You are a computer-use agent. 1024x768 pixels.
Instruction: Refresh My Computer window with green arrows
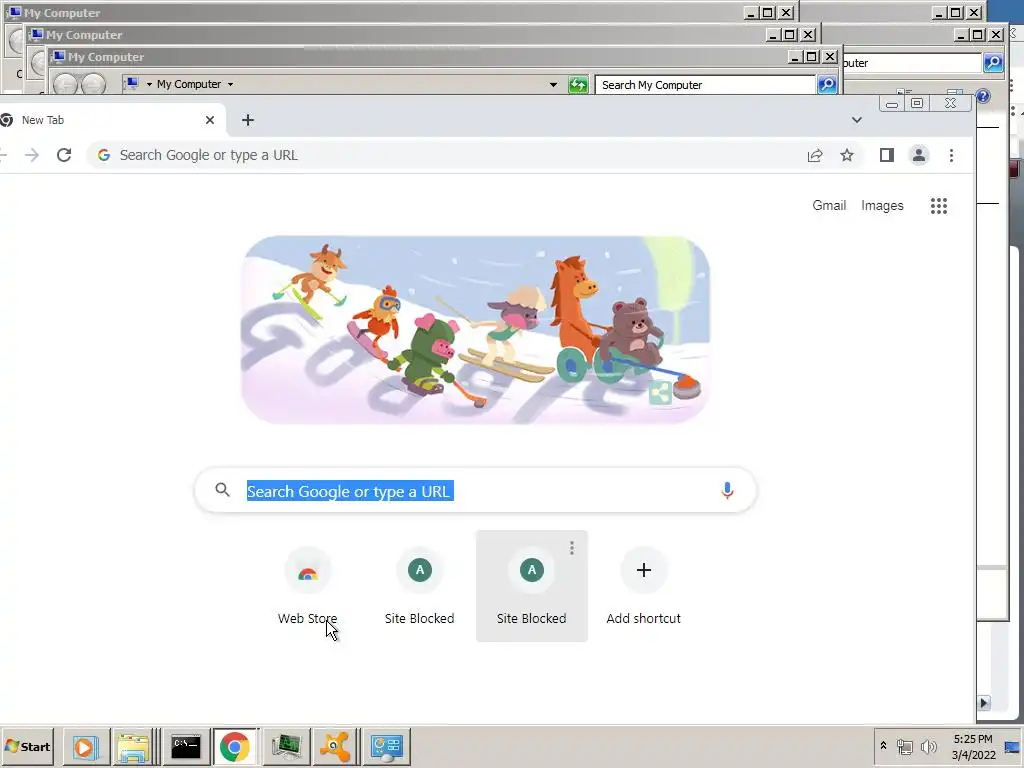point(578,85)
